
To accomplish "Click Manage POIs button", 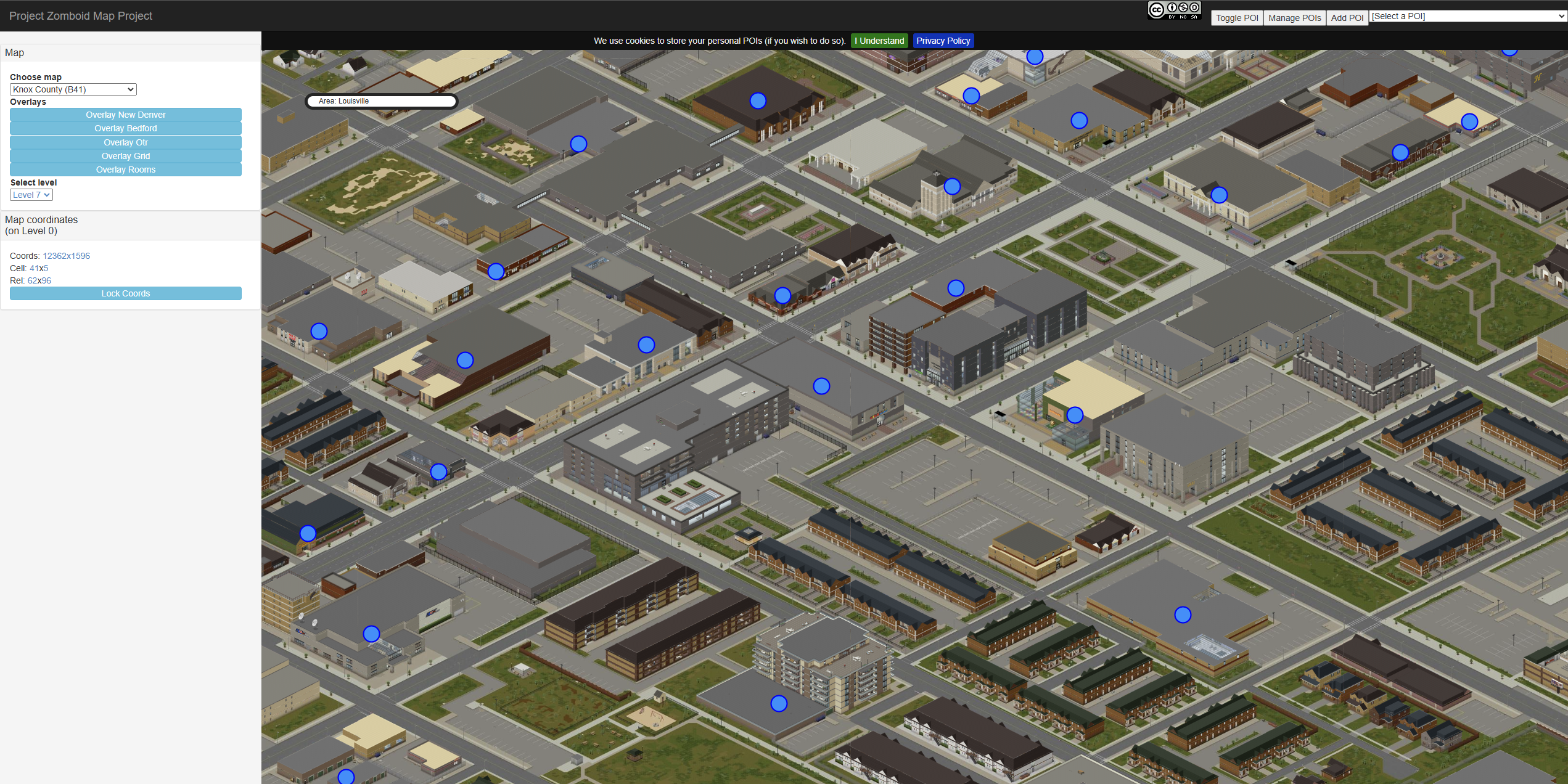I will [x=1294, y=18].
